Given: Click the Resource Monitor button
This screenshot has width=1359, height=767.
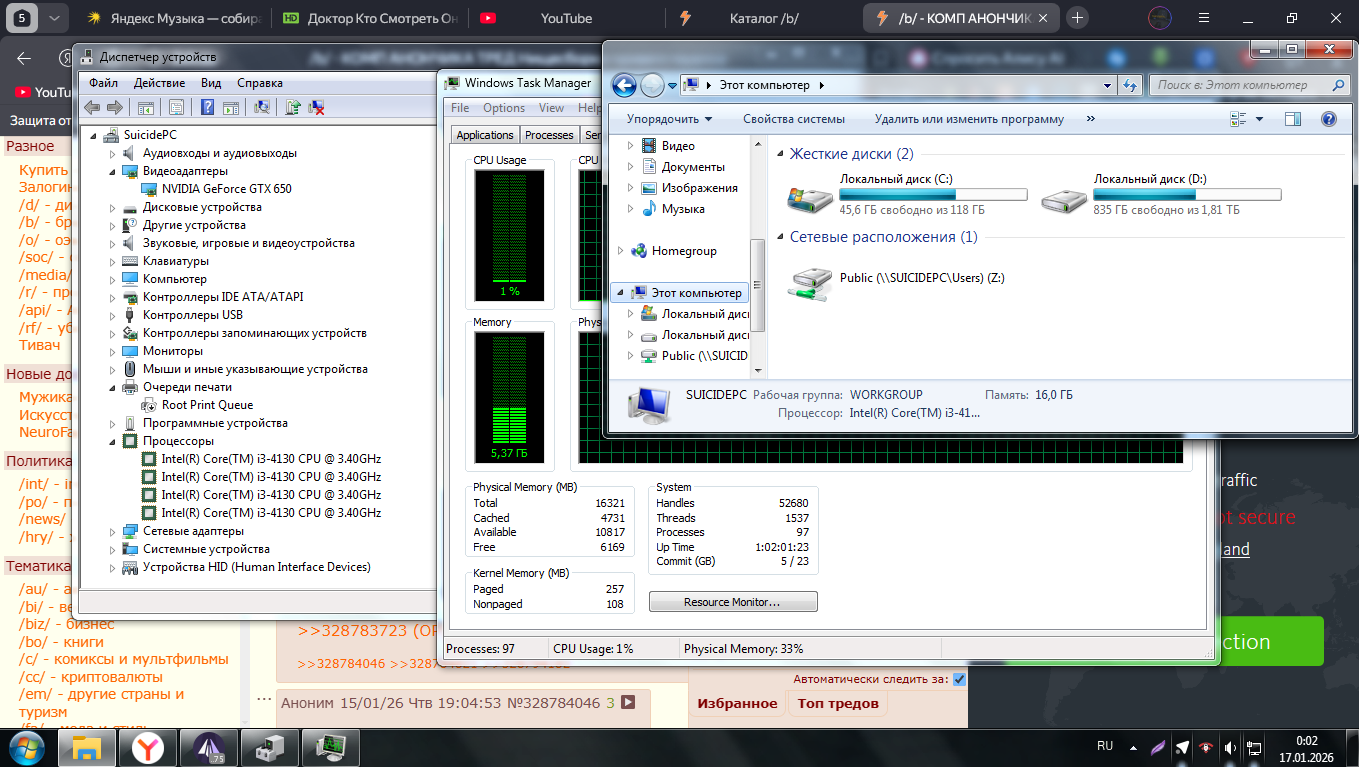Looking at the screenshot, I should (733, 602).
